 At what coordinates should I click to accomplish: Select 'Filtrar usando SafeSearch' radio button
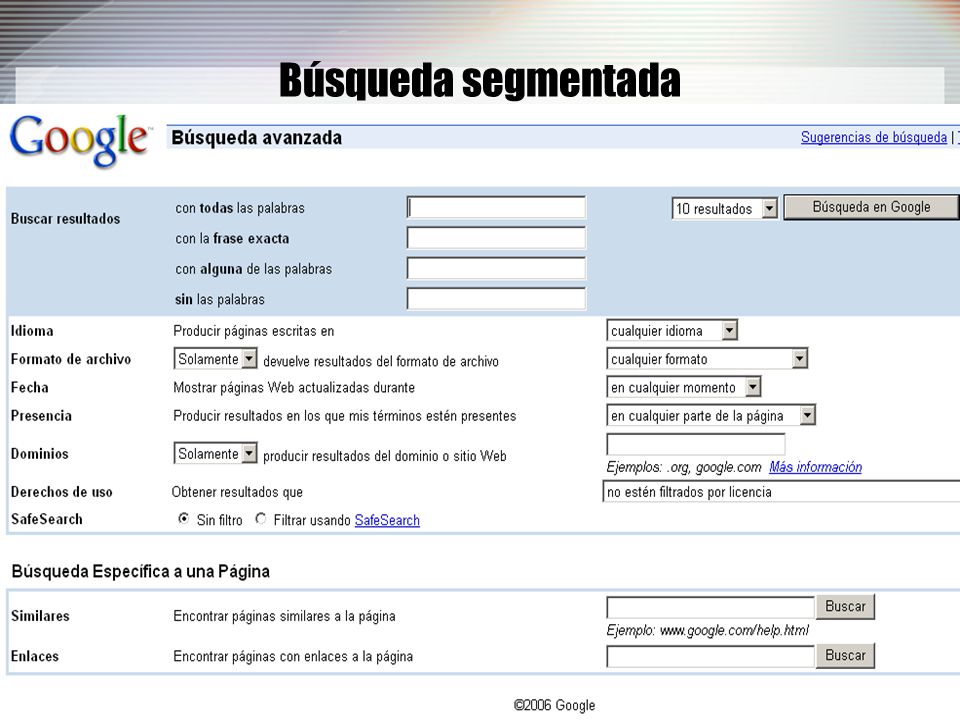tap(261, 519)
